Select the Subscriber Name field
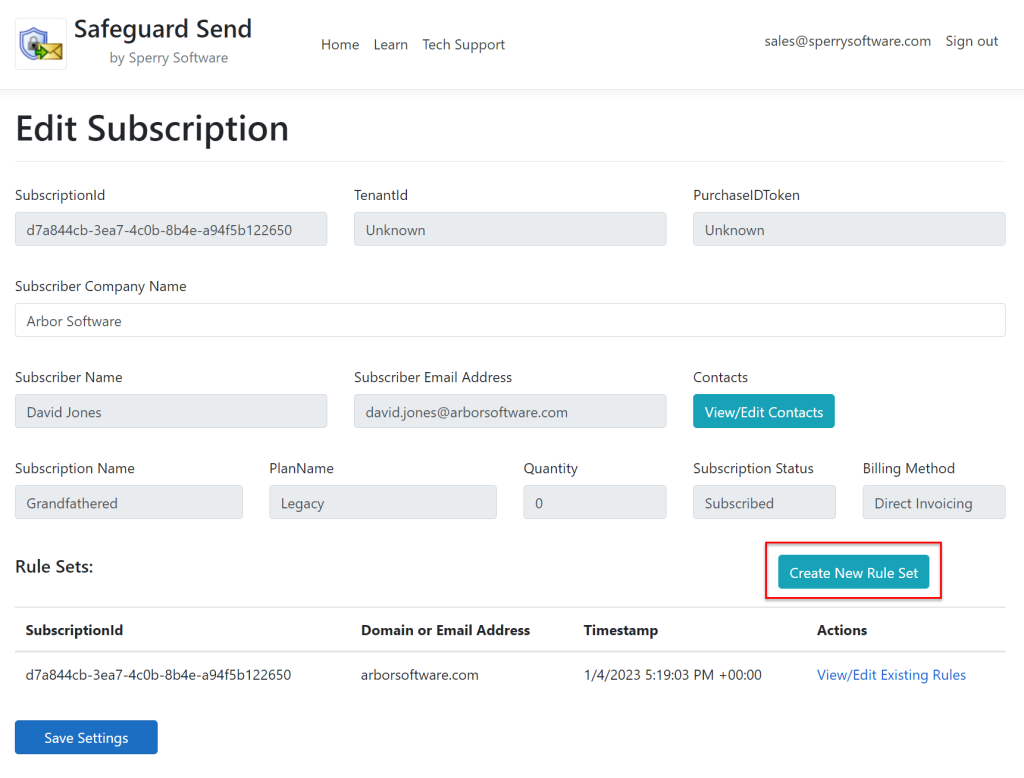The width and height of the screenshot is (1024, 778). [x=171, y=411]
